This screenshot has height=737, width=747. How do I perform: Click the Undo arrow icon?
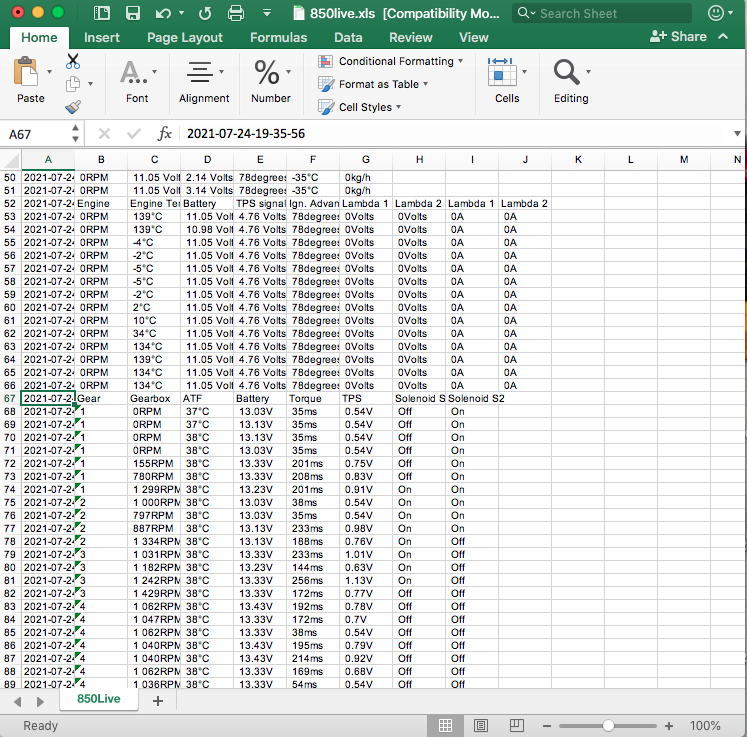pyautogui.click(x=163, y=13)
